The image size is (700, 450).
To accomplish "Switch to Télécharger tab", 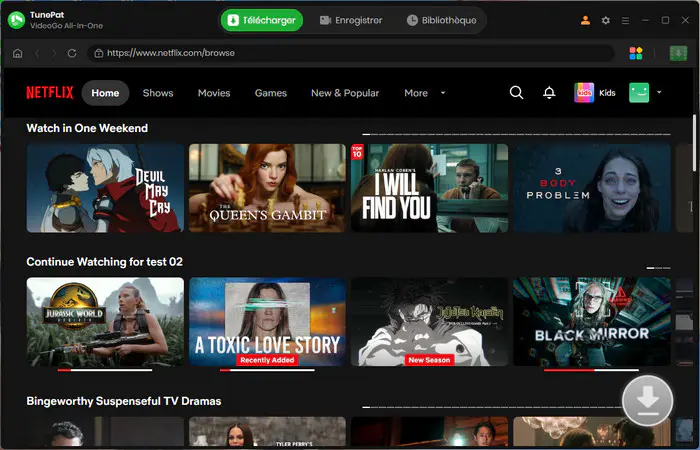I will [262, 21].
